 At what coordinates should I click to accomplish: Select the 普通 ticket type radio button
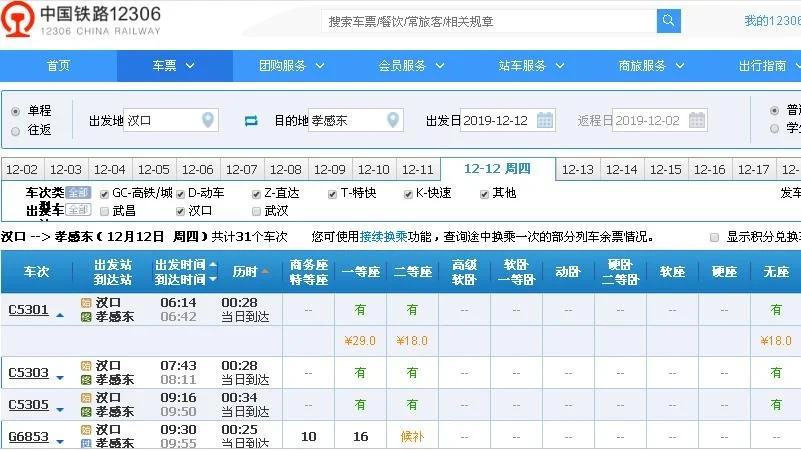tap(774, 110)
